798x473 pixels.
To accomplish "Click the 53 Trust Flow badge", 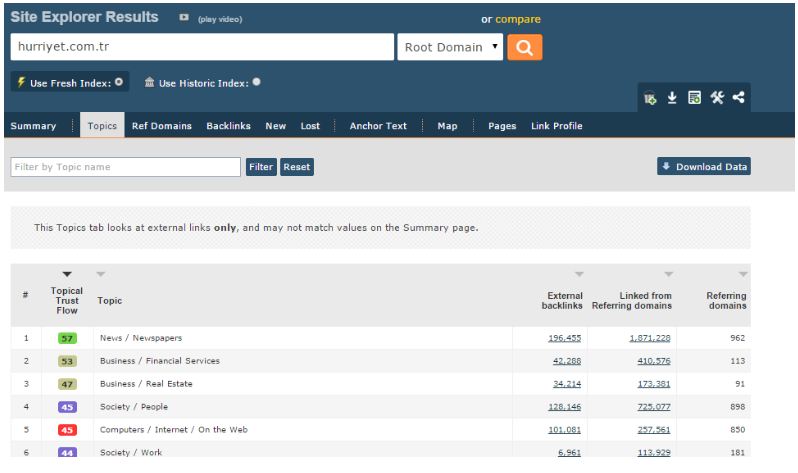I will point(67,361).
